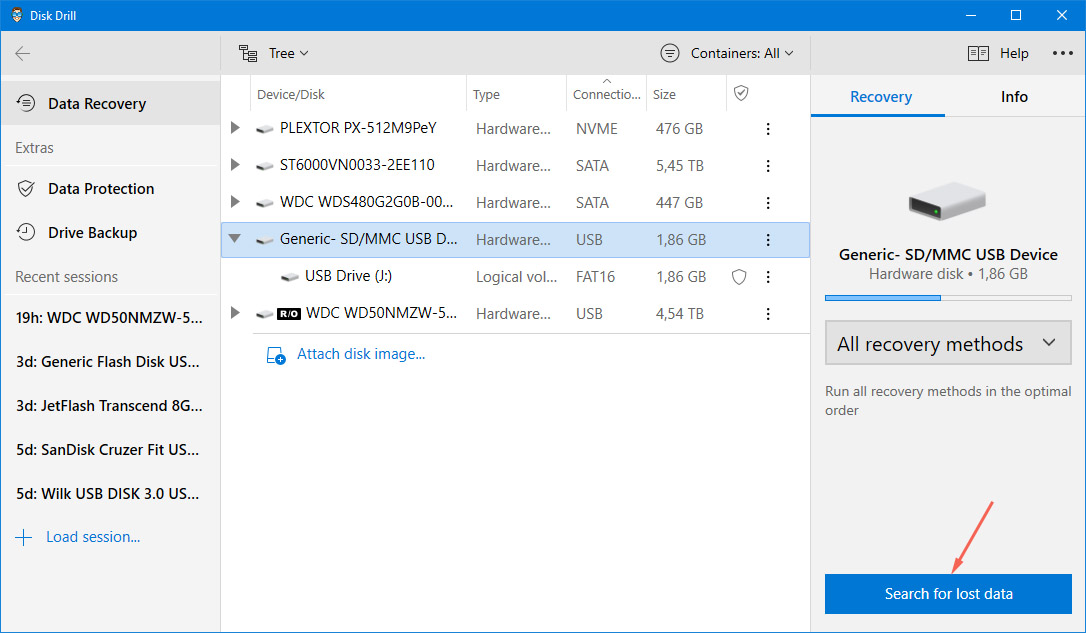
Task: Open options menu for ST6000VN0033 row
Action: coord(767,166)
